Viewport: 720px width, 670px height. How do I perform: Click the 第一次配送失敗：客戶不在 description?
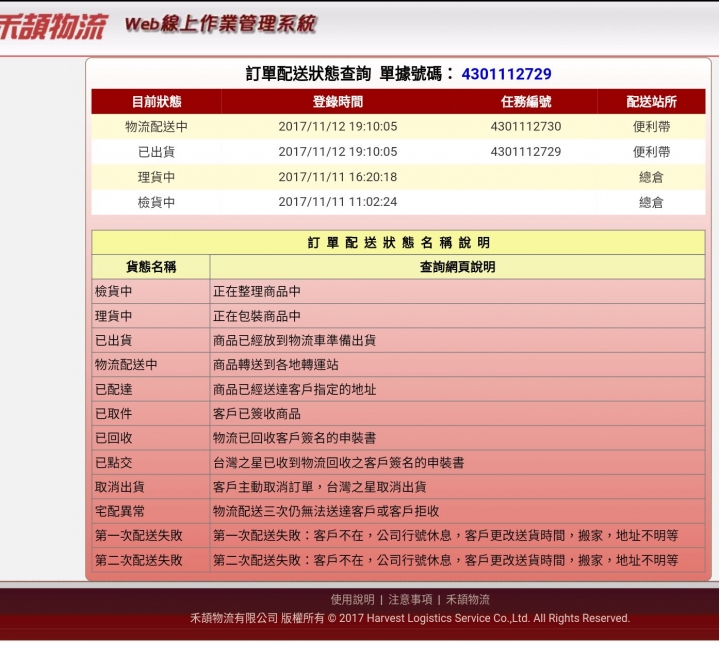(445, 535)
